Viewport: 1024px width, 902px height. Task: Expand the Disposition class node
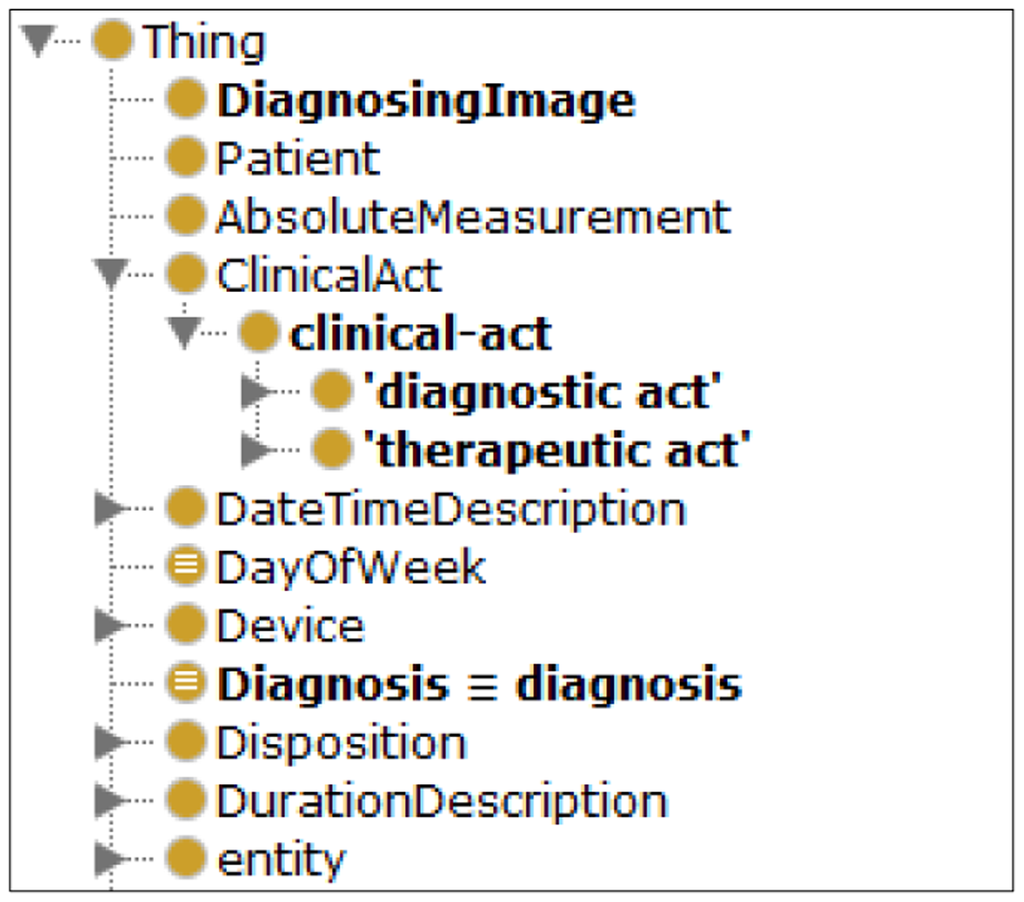(x=110, y=744)
